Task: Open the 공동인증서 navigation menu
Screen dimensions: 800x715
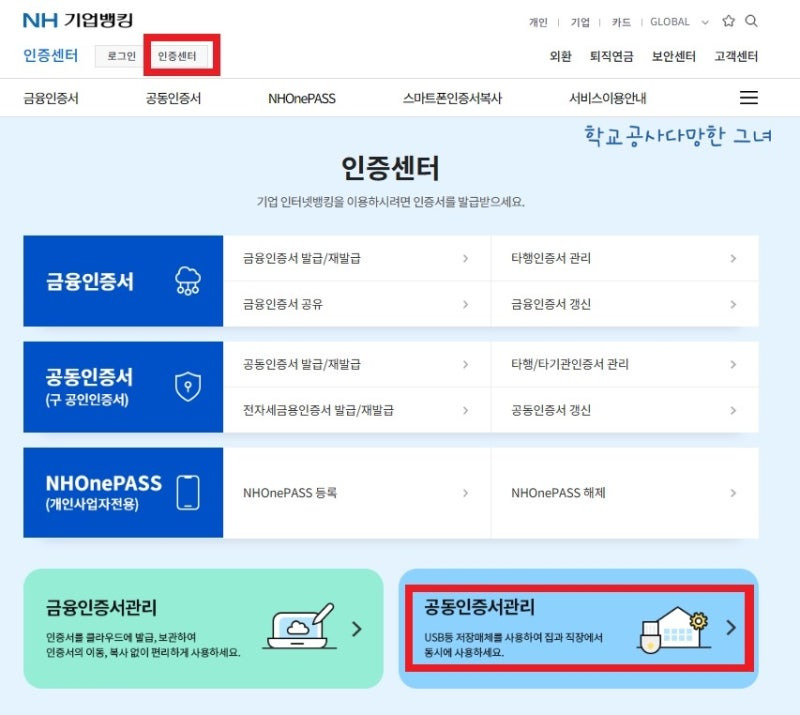Action: 173,98
